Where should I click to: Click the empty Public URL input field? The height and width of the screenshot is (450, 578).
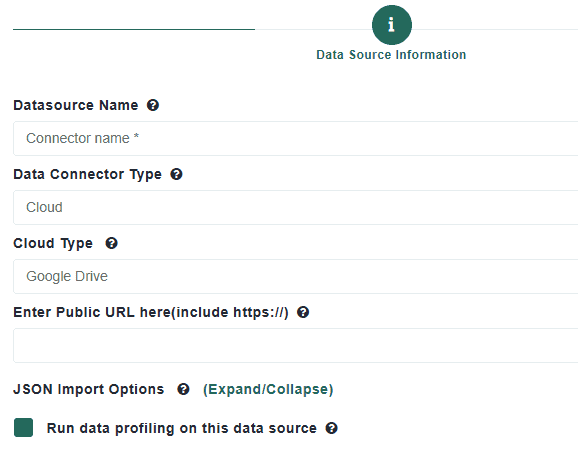click(296, 346)
